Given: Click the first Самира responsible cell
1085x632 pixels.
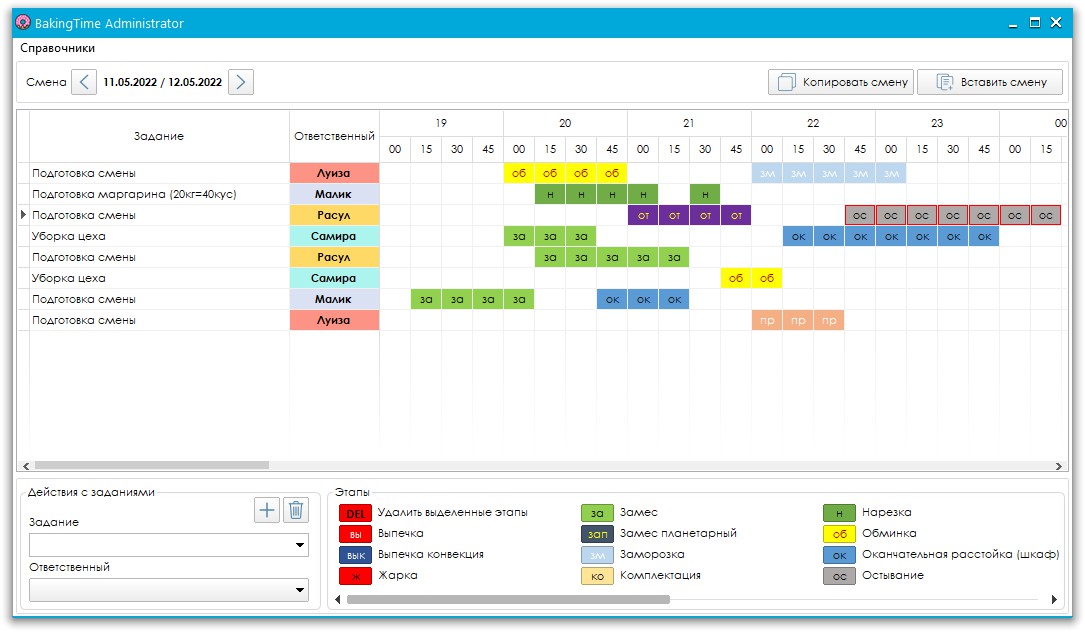Looking at the screenshot, I should 334,236.
